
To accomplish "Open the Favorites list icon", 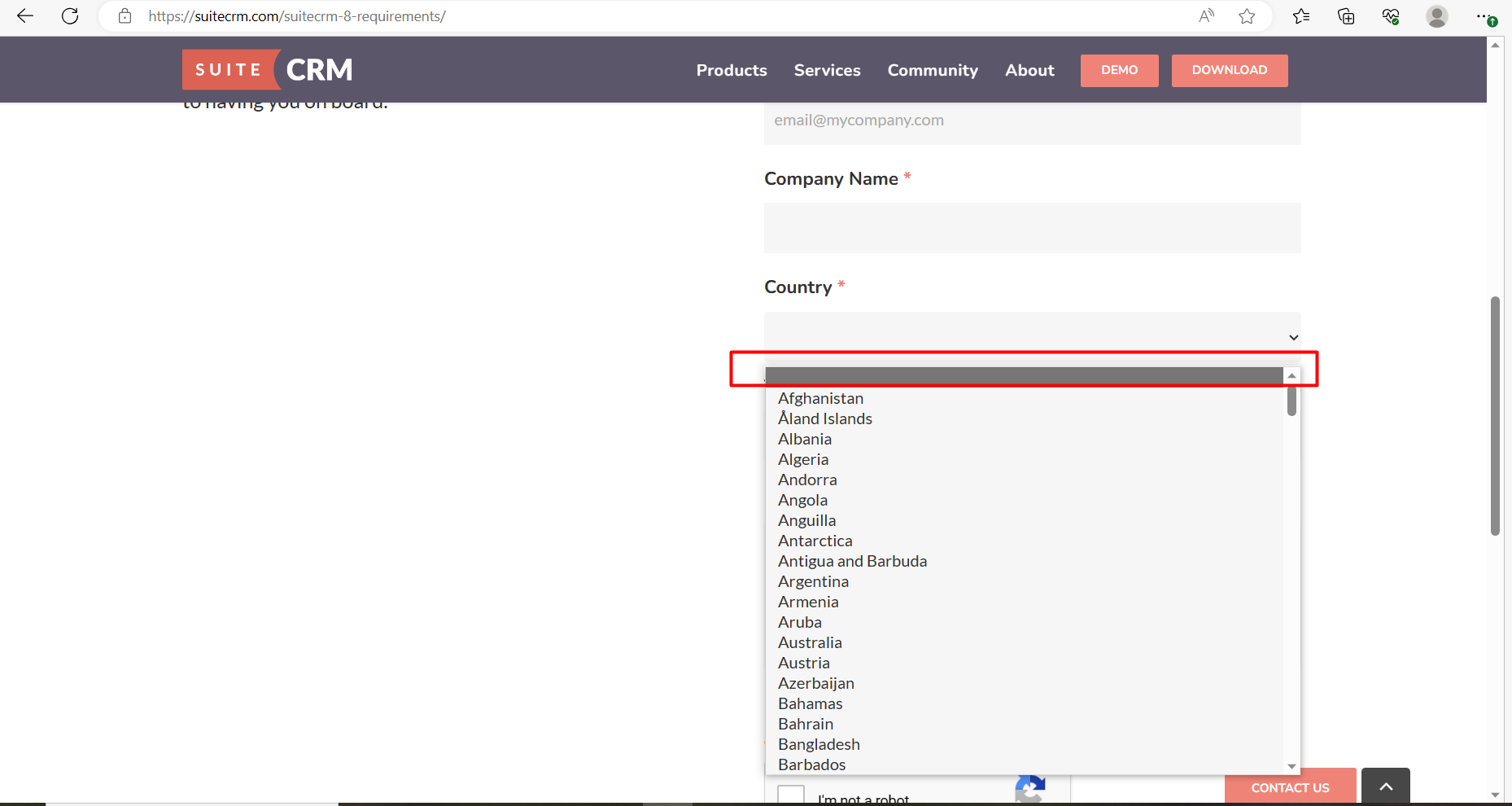I will point(1301,16).
